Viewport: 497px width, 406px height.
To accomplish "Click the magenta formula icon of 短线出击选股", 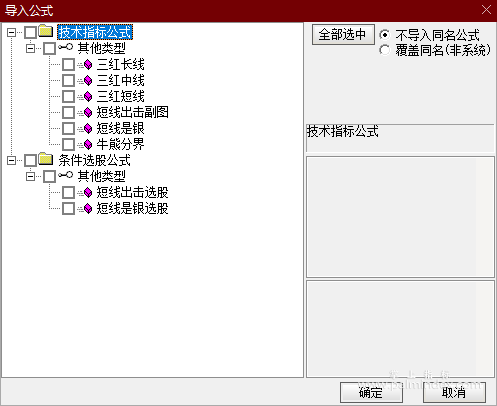I will (x=88, y=192).
